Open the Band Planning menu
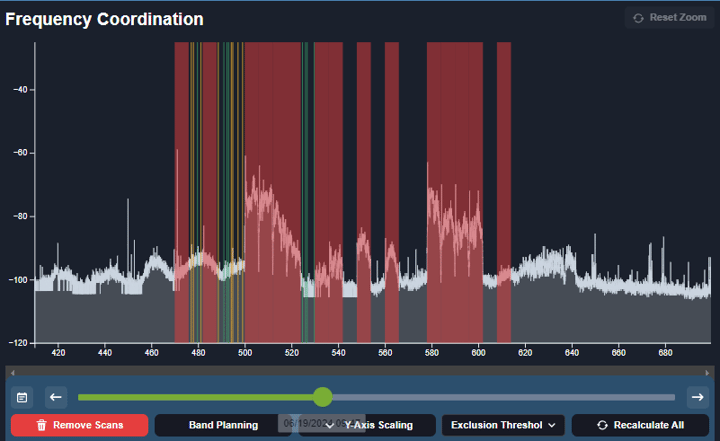 tap(223, 425)
